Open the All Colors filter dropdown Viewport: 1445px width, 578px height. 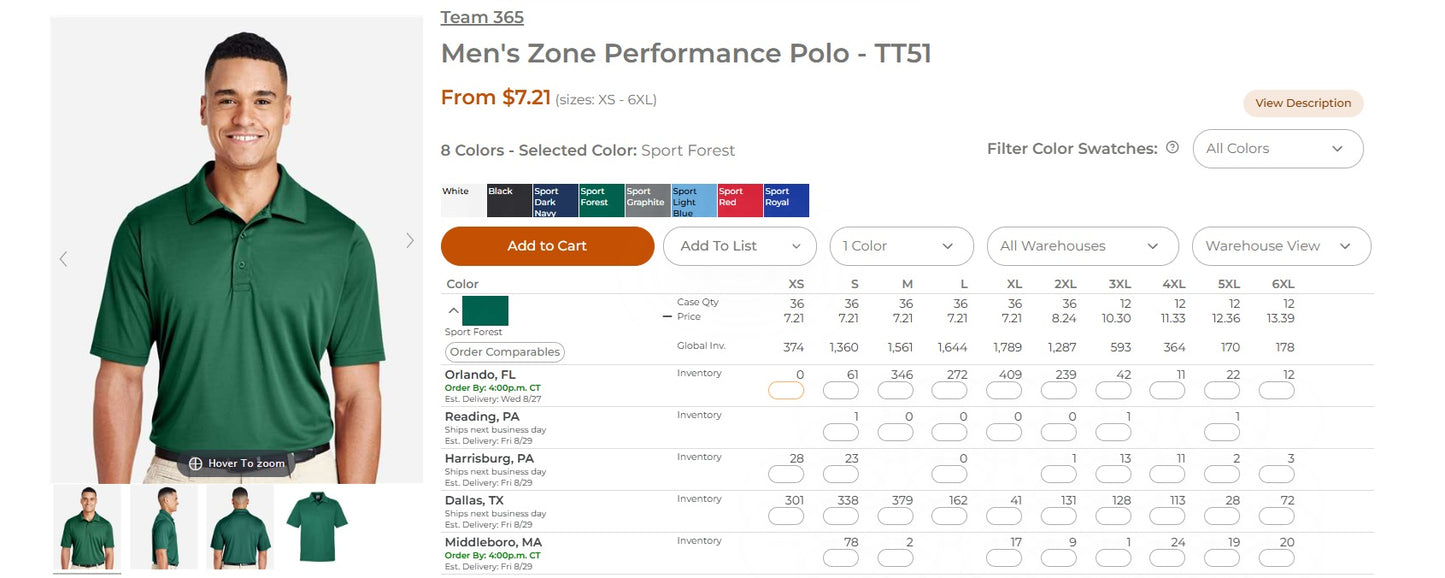1278,148
